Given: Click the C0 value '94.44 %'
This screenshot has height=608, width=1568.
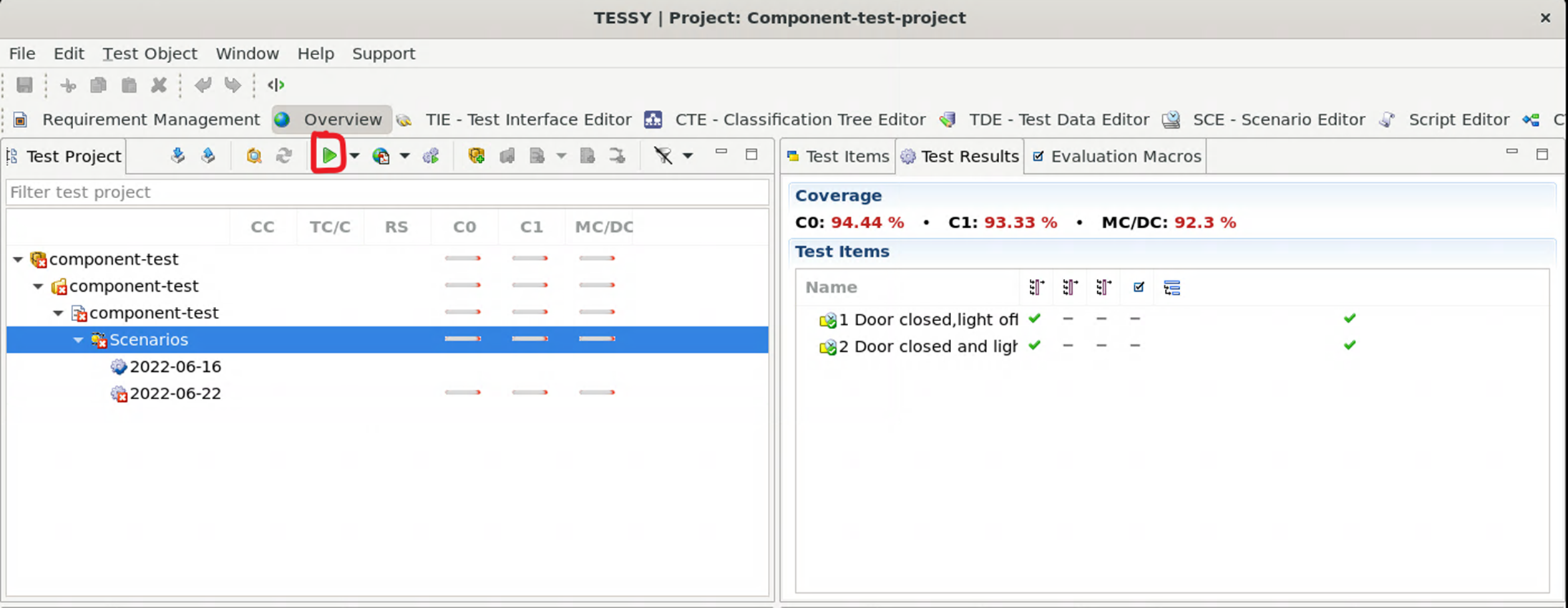Looking at the screenshot, I should point(867,222).
